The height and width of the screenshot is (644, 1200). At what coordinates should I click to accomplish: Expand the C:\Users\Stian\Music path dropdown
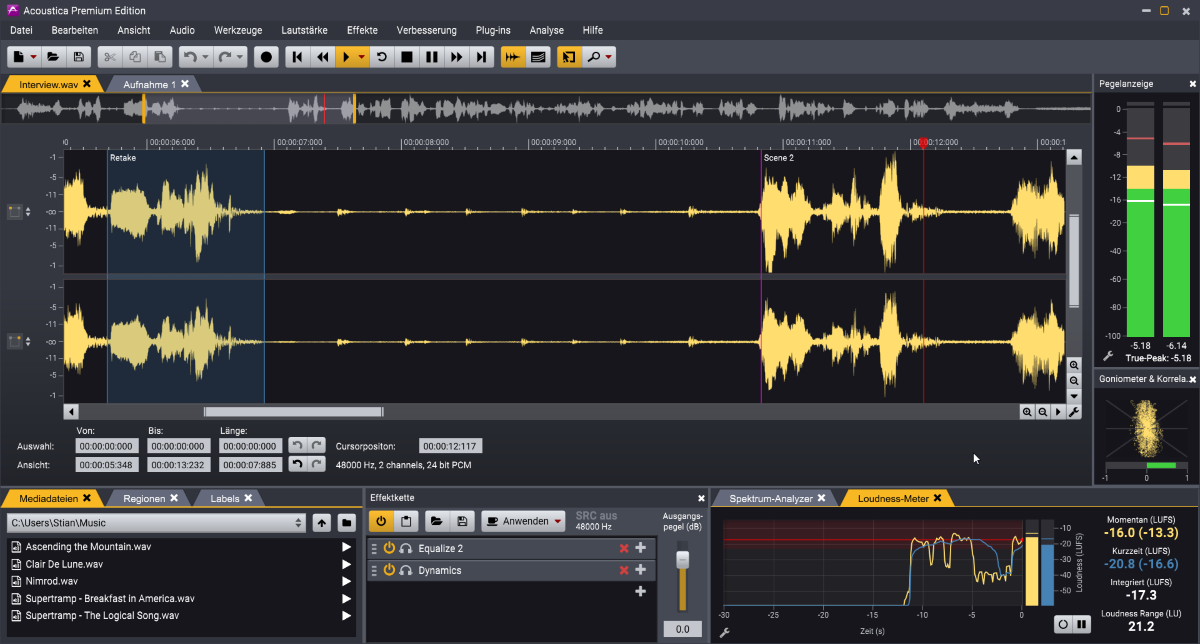(299, 523)
